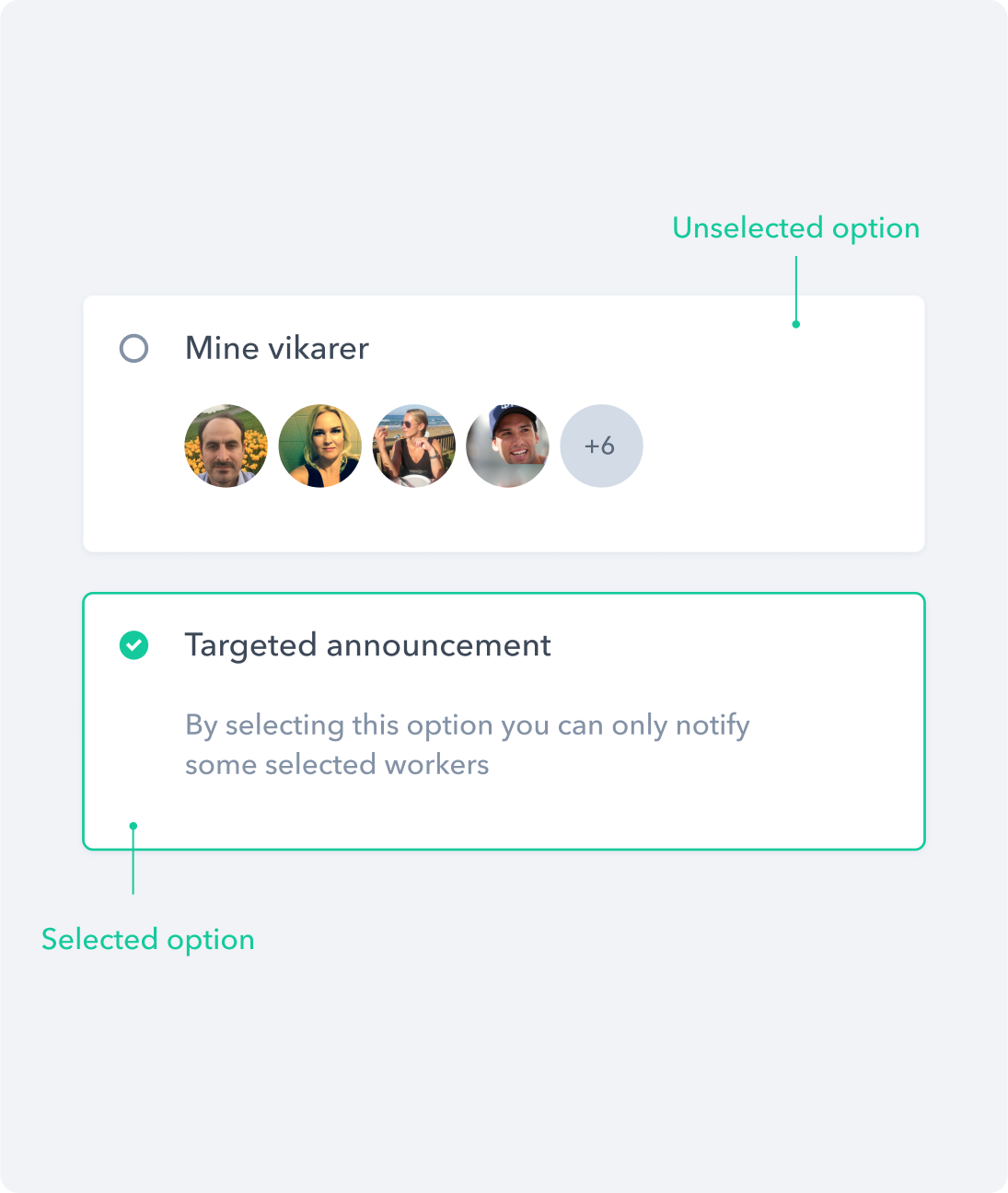The height and width of the screenshot is (1193, 1008).
Task: Click the green checkmark icon on Targeted announcement
Action: click(x=134, y=645)
